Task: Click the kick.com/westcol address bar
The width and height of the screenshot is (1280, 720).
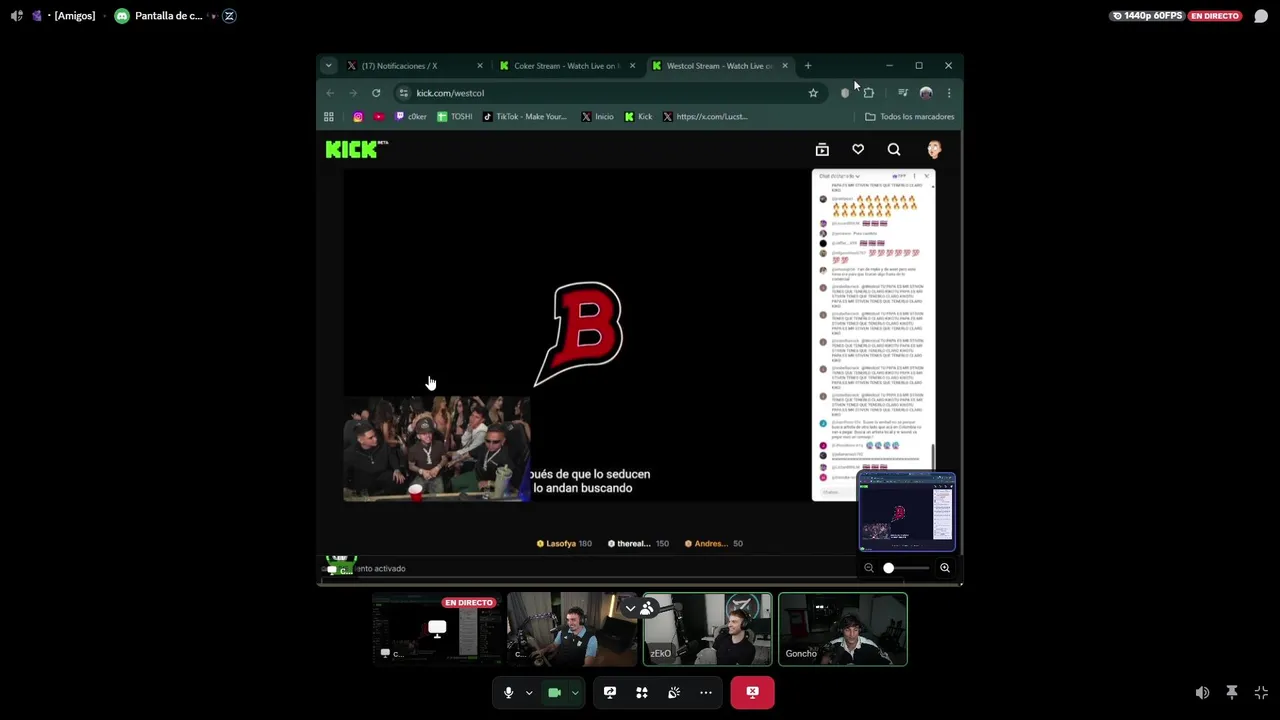Action: point(610,93)
